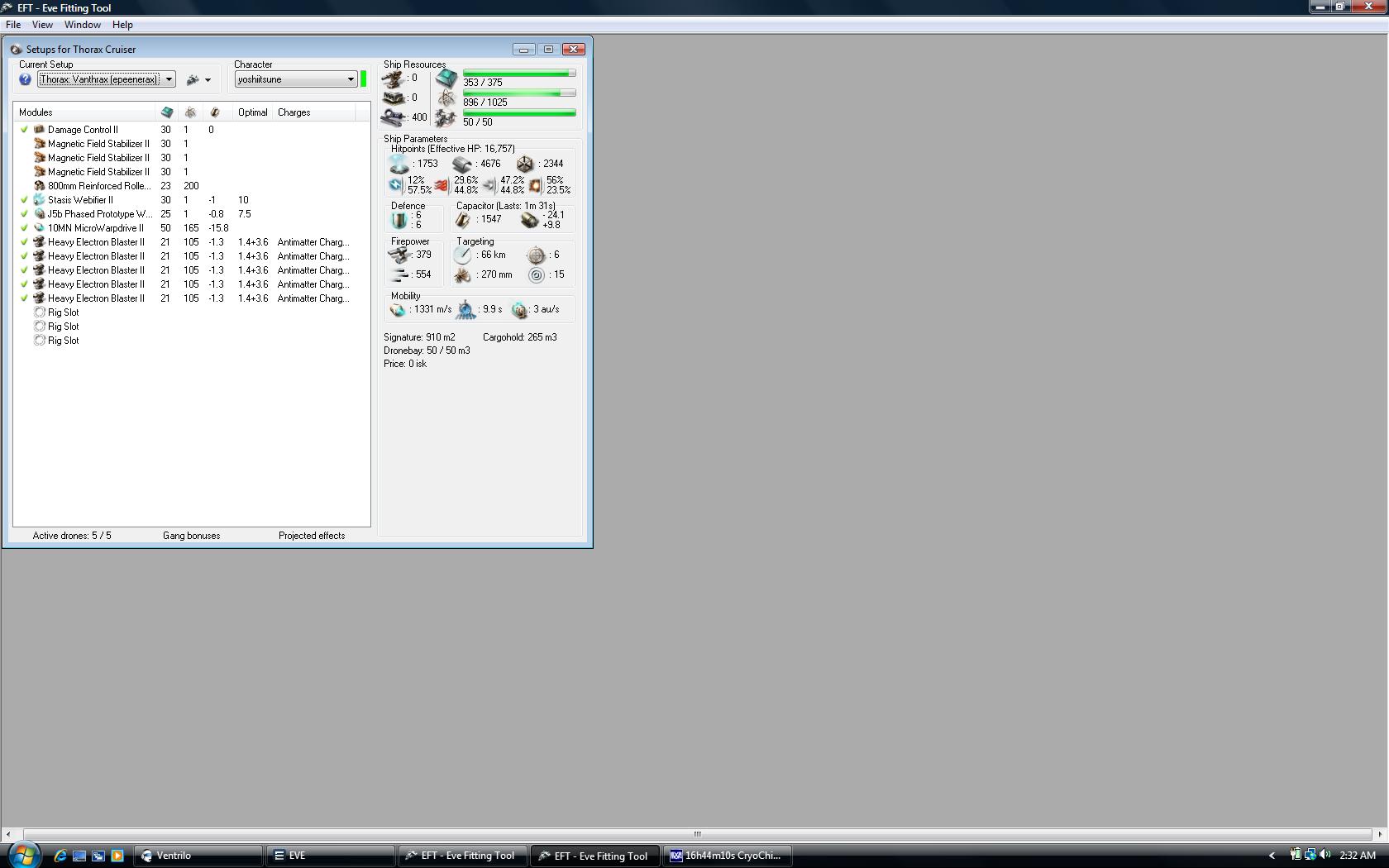Switch to Ventrilo in the taskbar

(x=198, y=856)
